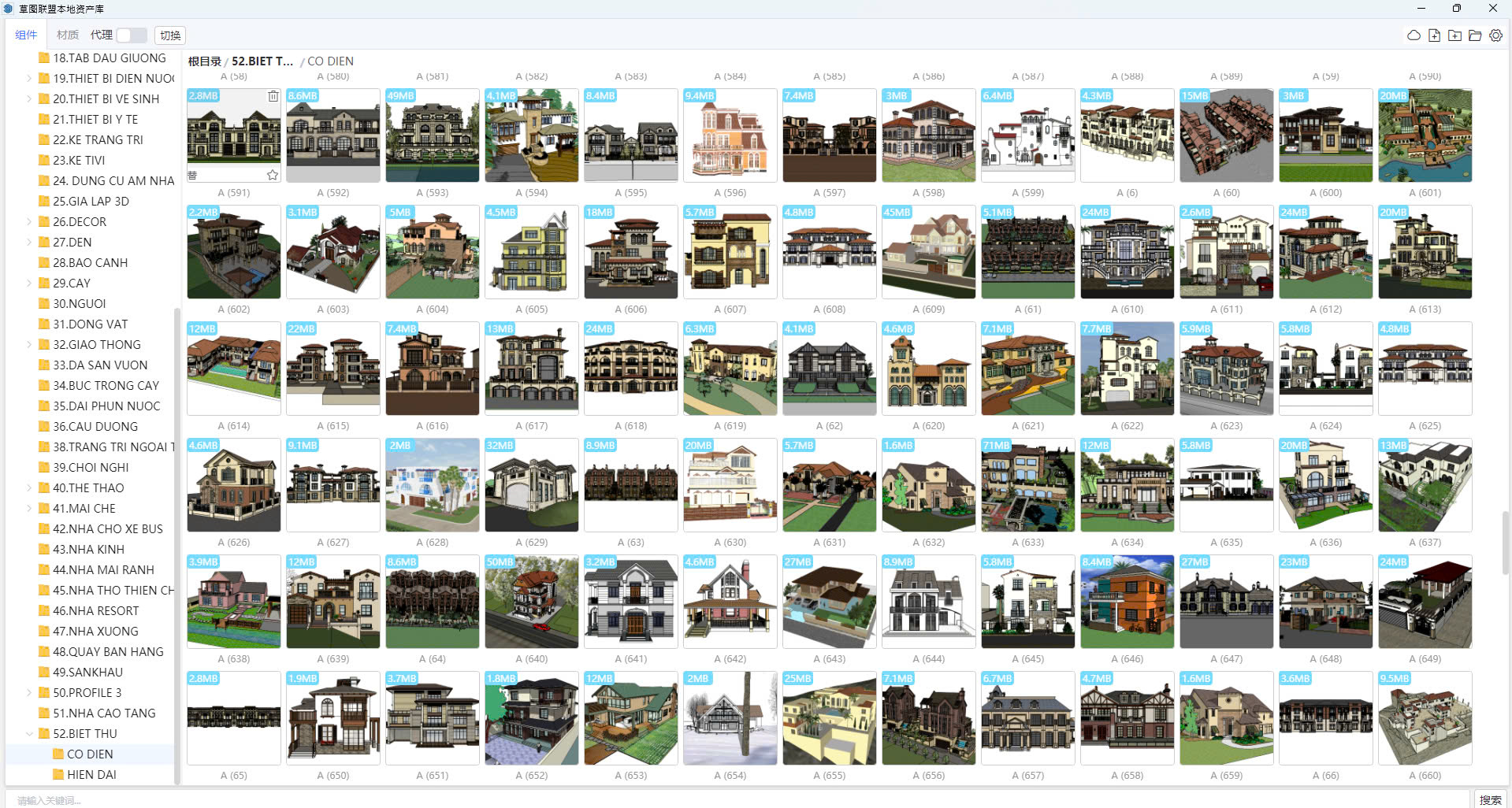Click the 切换 switch button
This screenshot has height=808, width=1512.
point(170,35)
